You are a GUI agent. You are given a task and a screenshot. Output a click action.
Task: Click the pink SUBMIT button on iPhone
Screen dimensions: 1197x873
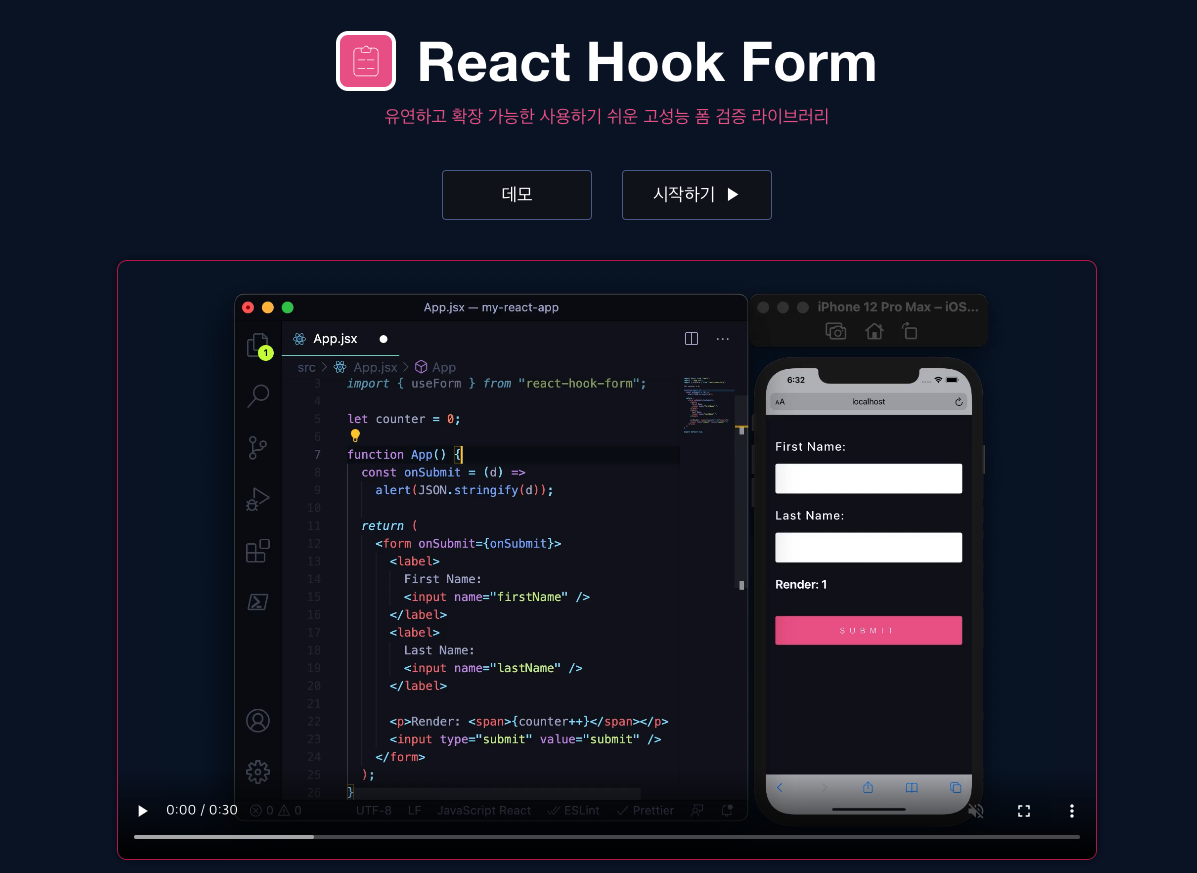point(869,630)
